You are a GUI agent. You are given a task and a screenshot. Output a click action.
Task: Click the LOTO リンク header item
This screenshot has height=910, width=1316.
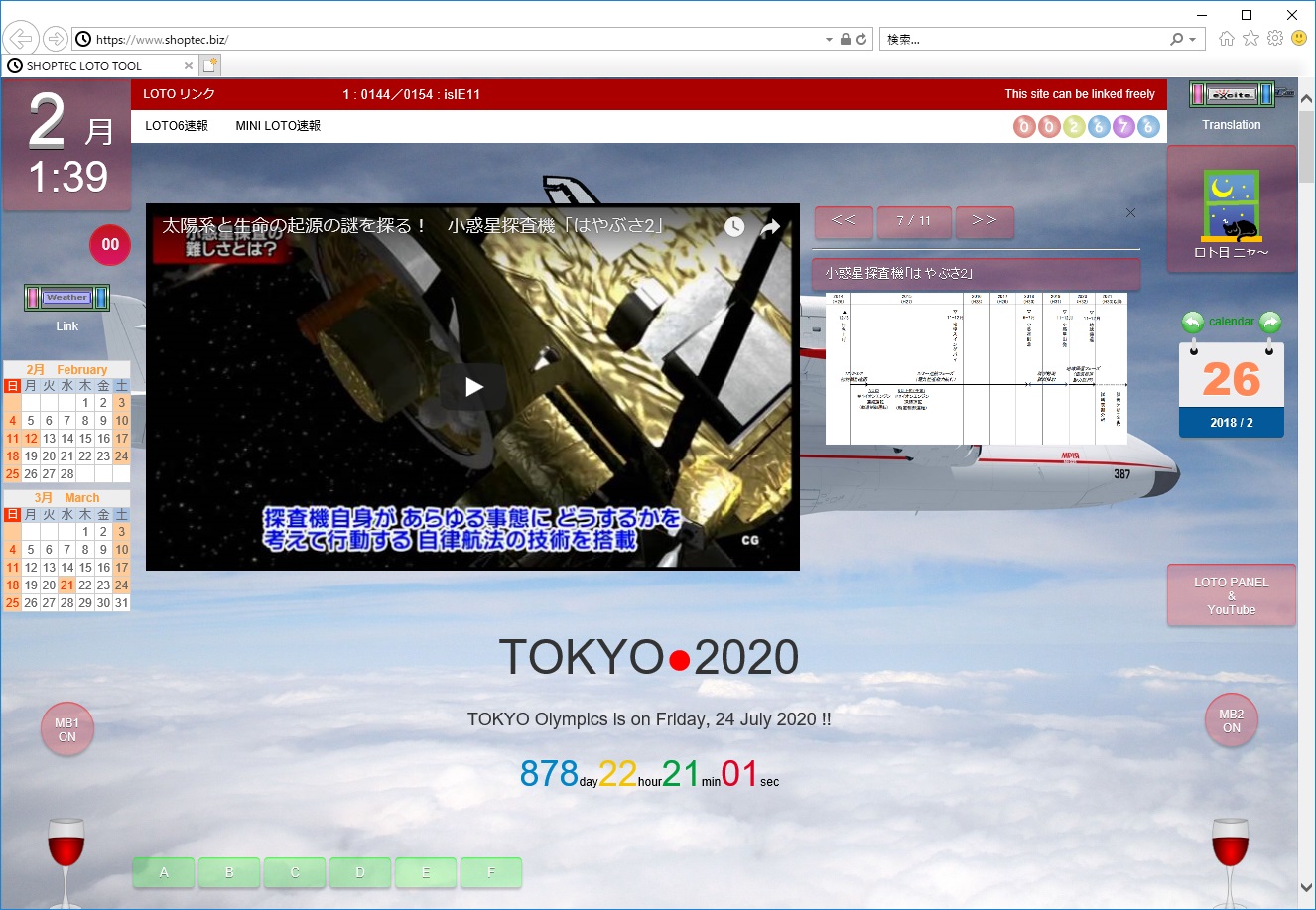(179, 94)
